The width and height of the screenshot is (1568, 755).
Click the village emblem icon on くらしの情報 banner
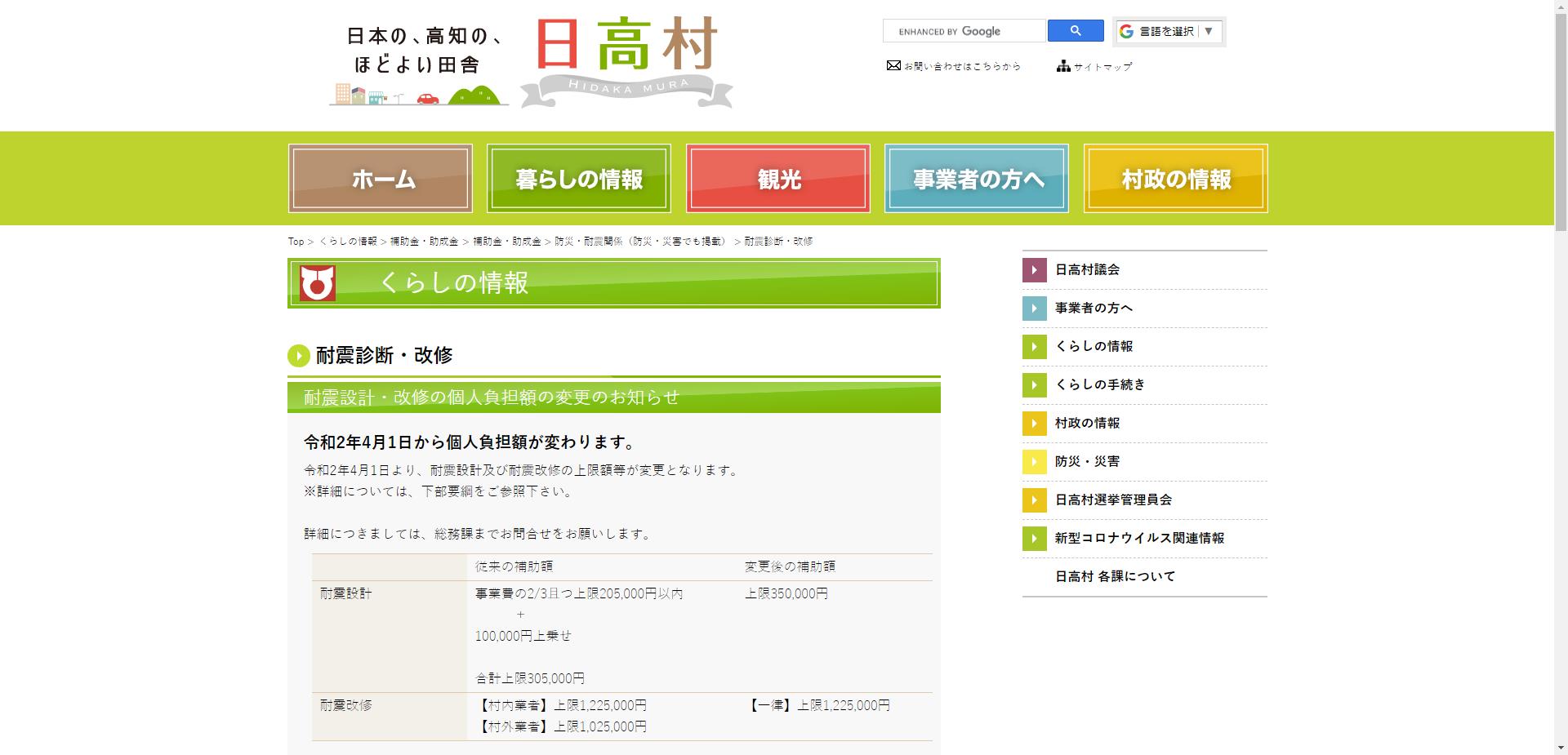pyautogui.click(x=318, y=284)
